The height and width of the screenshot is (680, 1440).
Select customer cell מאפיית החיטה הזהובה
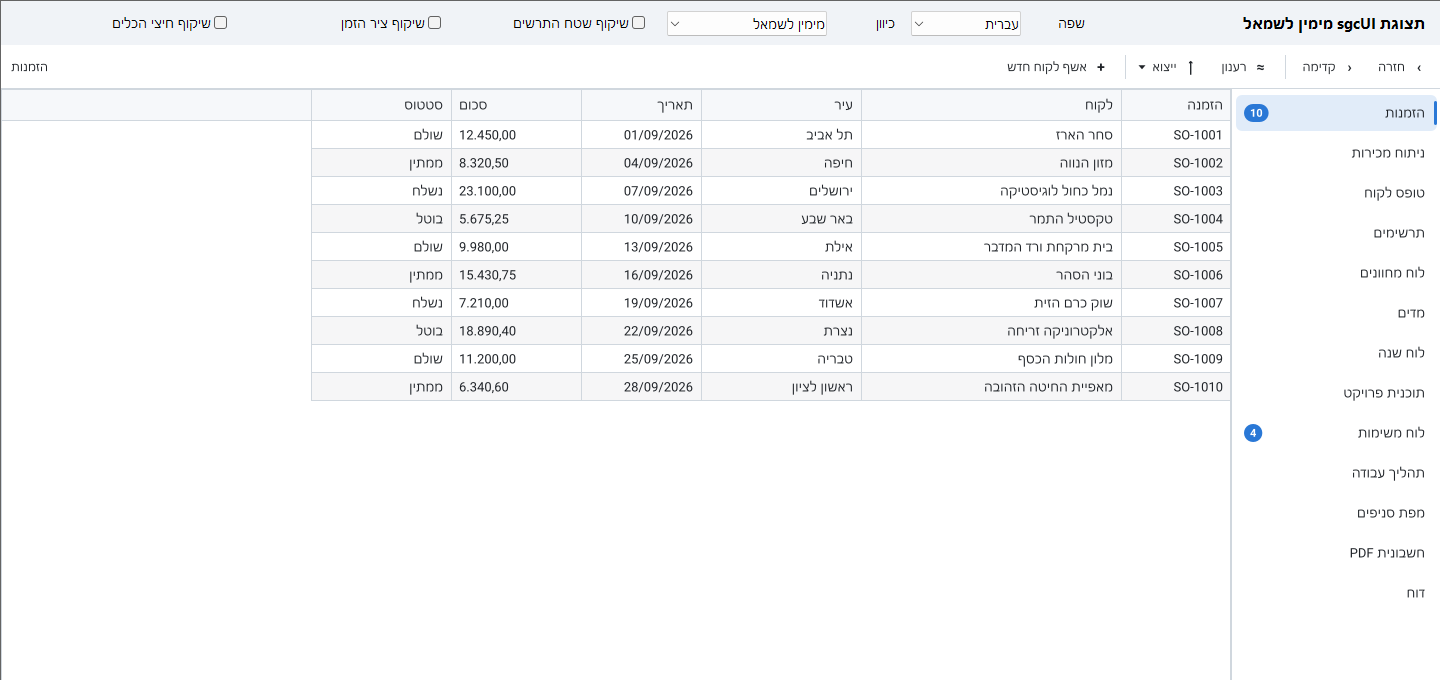pyautogui.click(x=992, y=387)
